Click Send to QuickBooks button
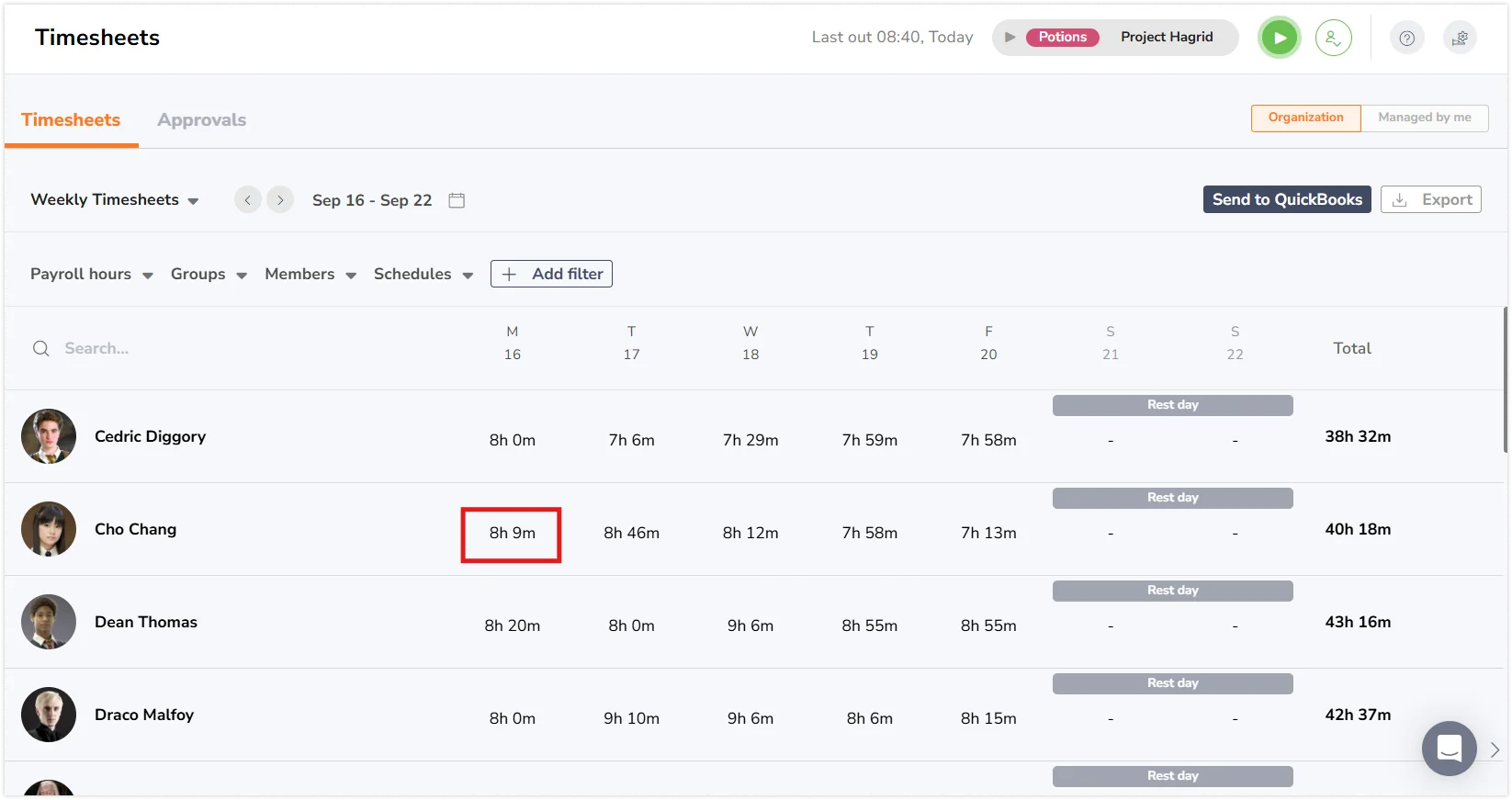This screenshot has width=1512, height=800. (1287, 199)
